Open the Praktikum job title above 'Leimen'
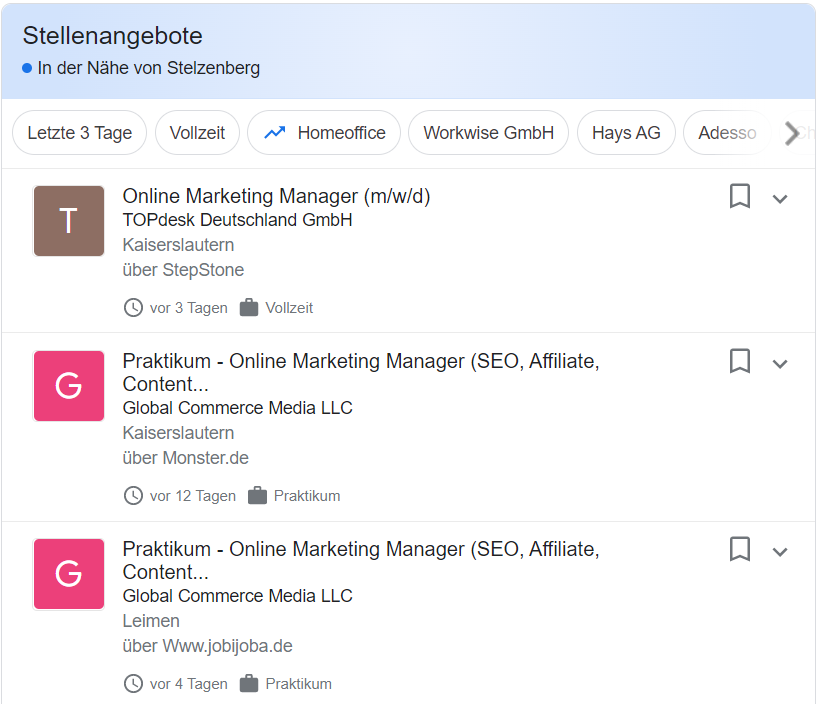Screen dimensions: 821x704 pyautogui.click(x=361, y=560)
